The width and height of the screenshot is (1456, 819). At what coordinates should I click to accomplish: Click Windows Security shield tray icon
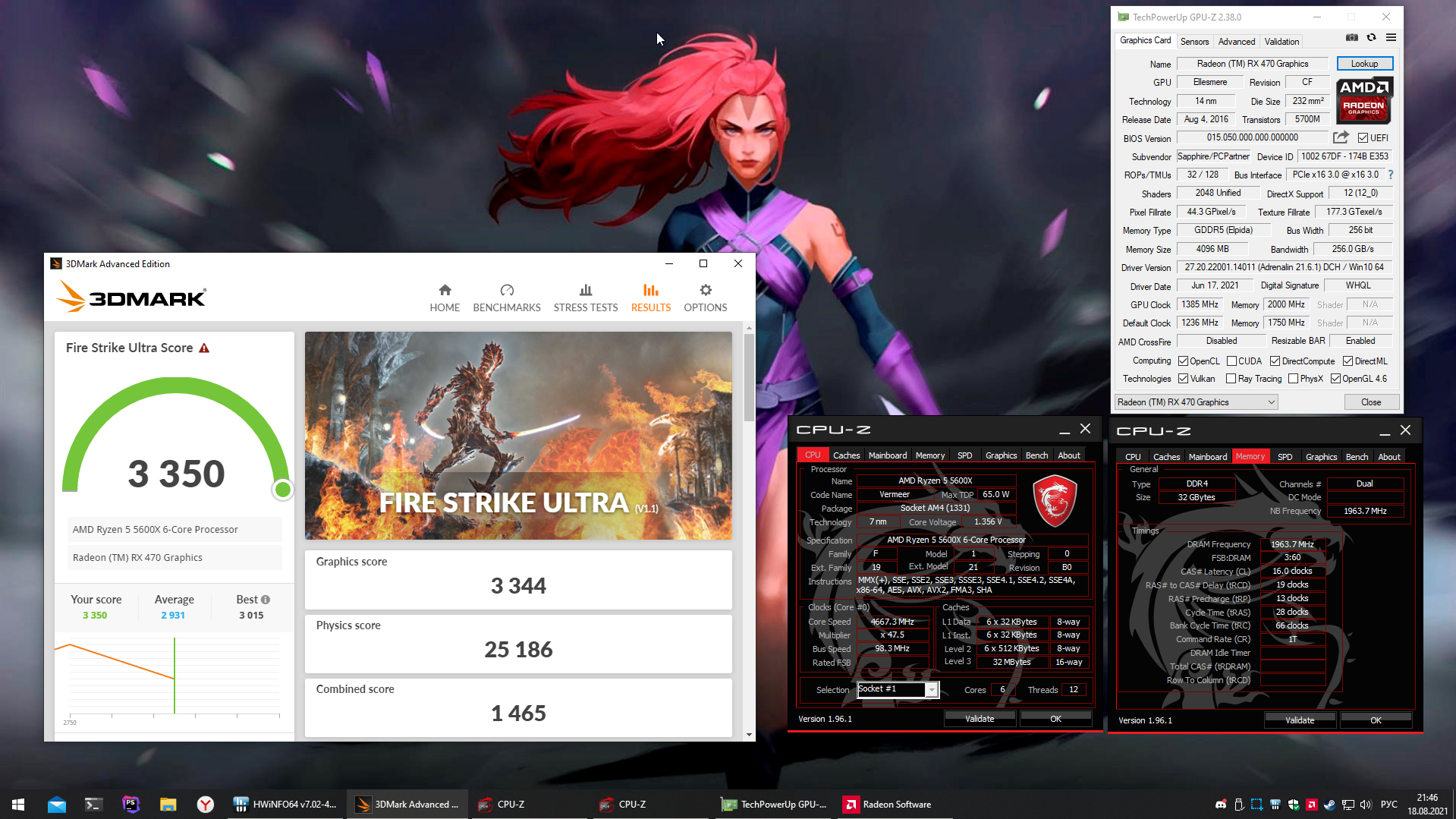click(x=1294, y=805)
